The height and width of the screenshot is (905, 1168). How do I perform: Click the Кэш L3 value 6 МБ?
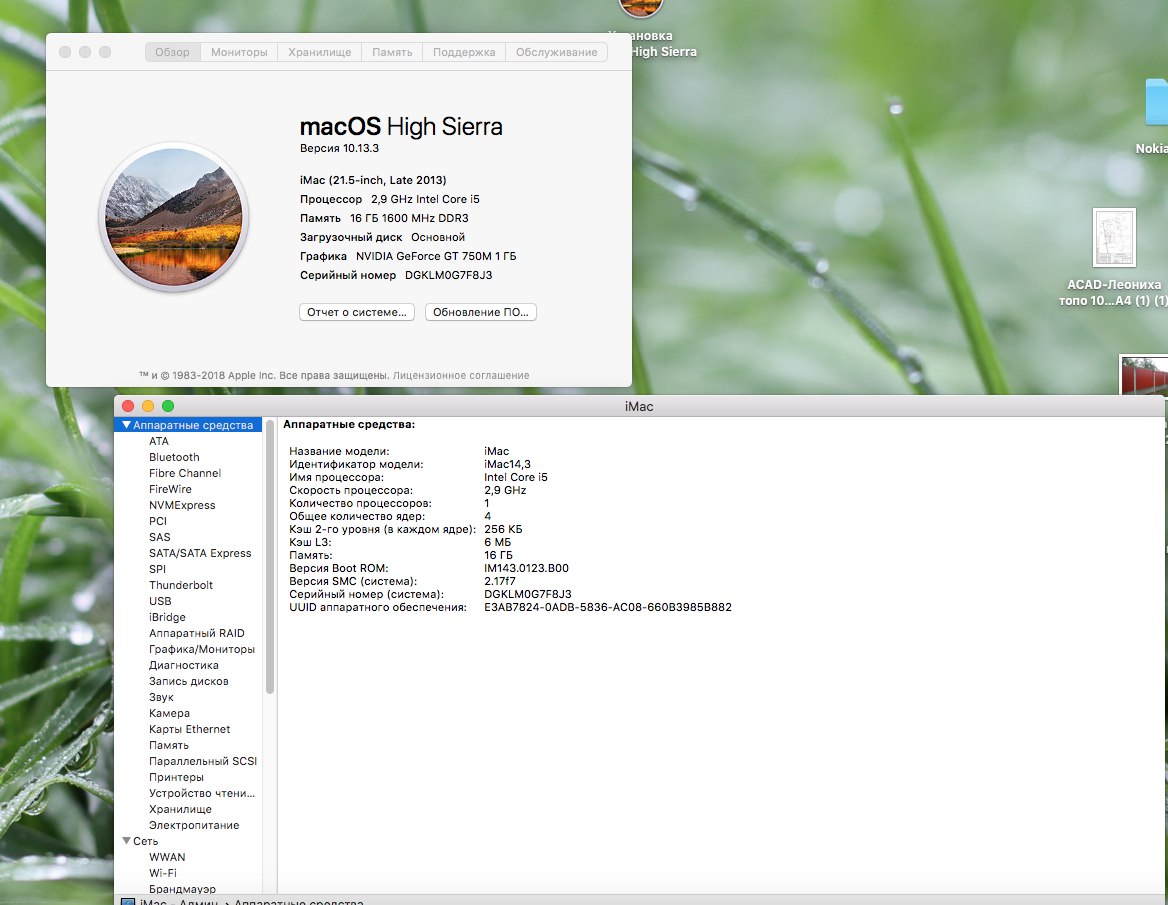[x=498, y=542]
